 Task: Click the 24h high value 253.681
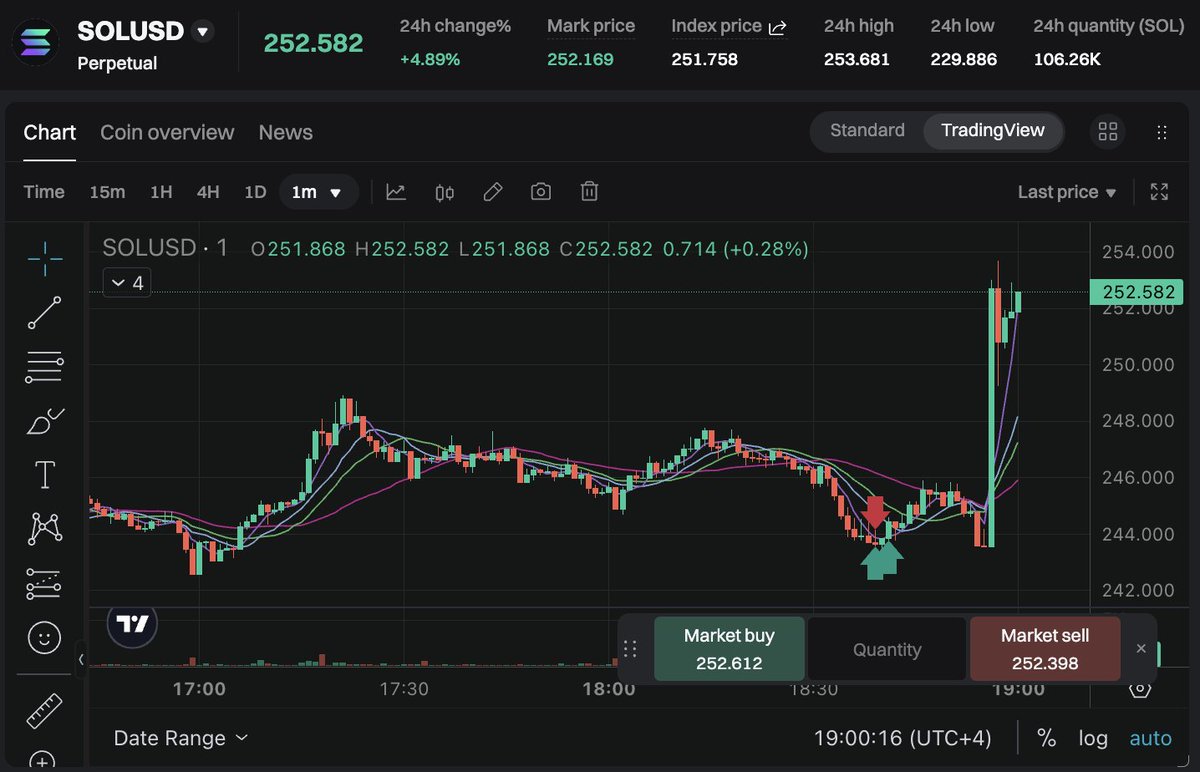click(x=857, y=59)
